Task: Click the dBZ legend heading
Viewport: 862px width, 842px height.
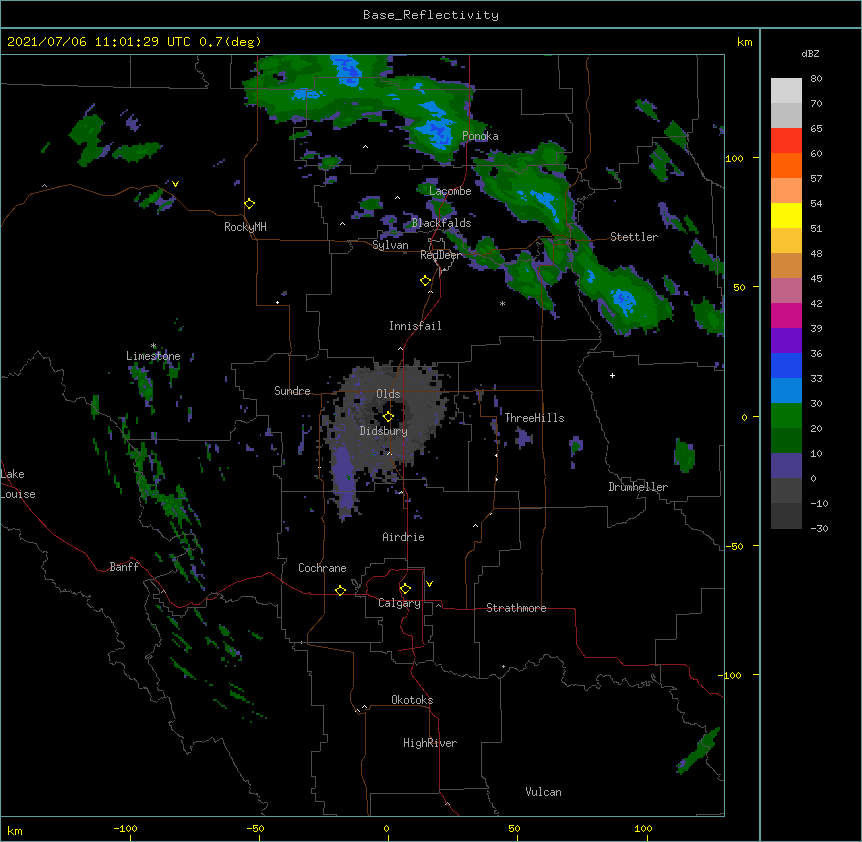Action: click(810, 54)
